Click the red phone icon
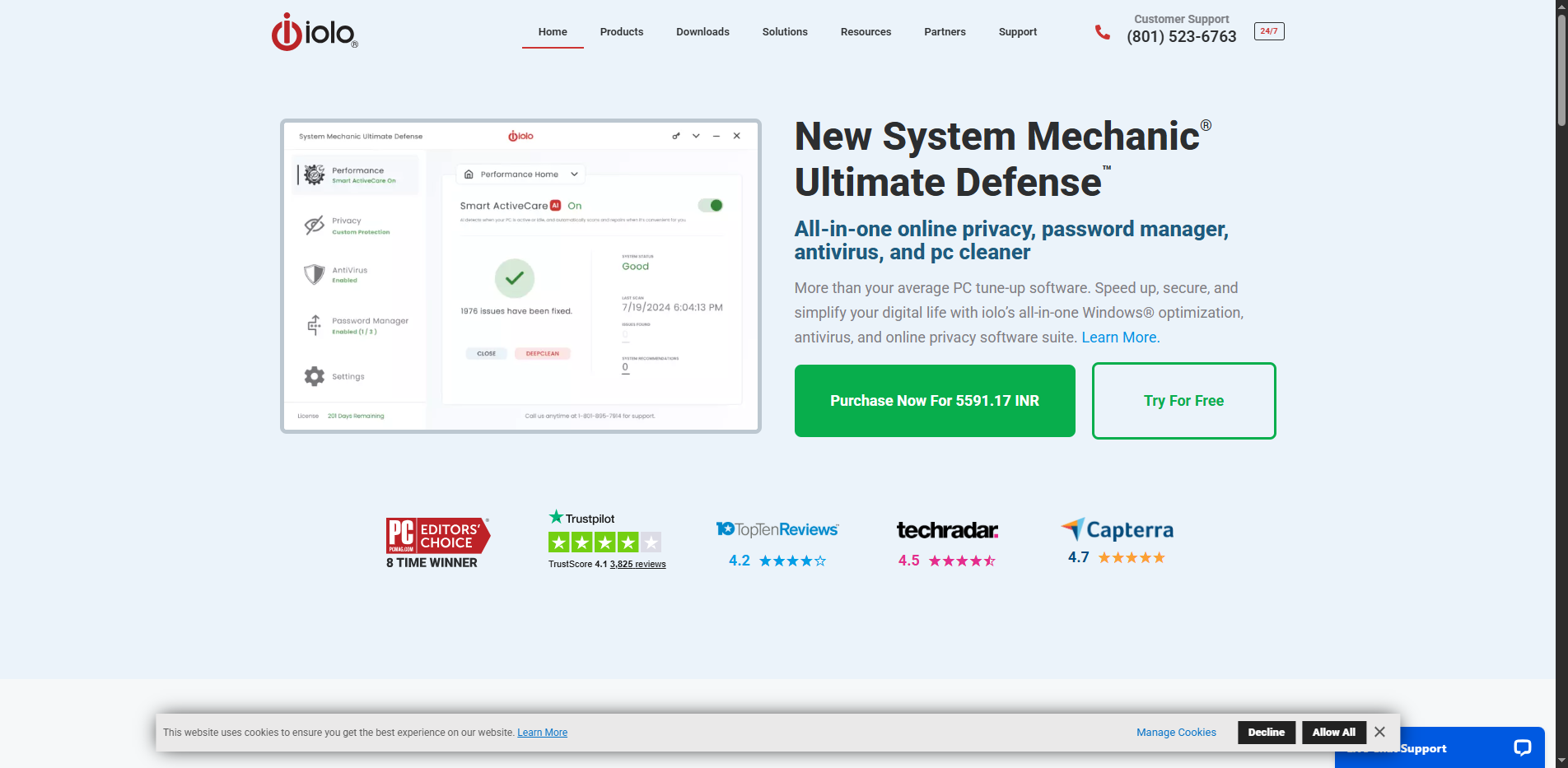Viewport: 1568px width, 768px height. (1102, 32)
